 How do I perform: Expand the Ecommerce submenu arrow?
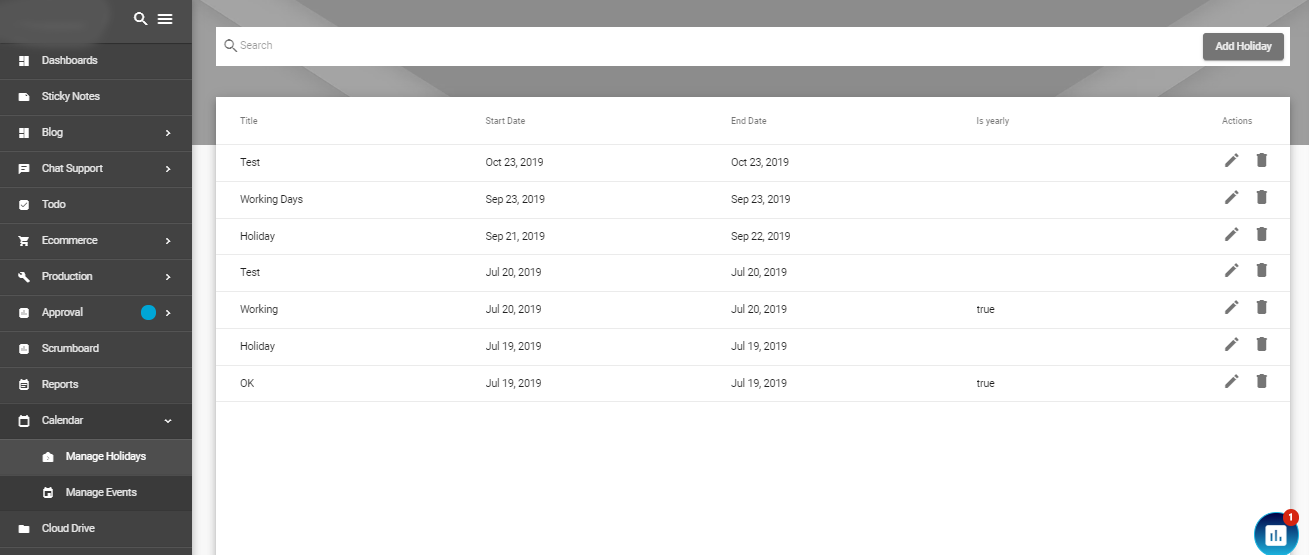[168, 240]
